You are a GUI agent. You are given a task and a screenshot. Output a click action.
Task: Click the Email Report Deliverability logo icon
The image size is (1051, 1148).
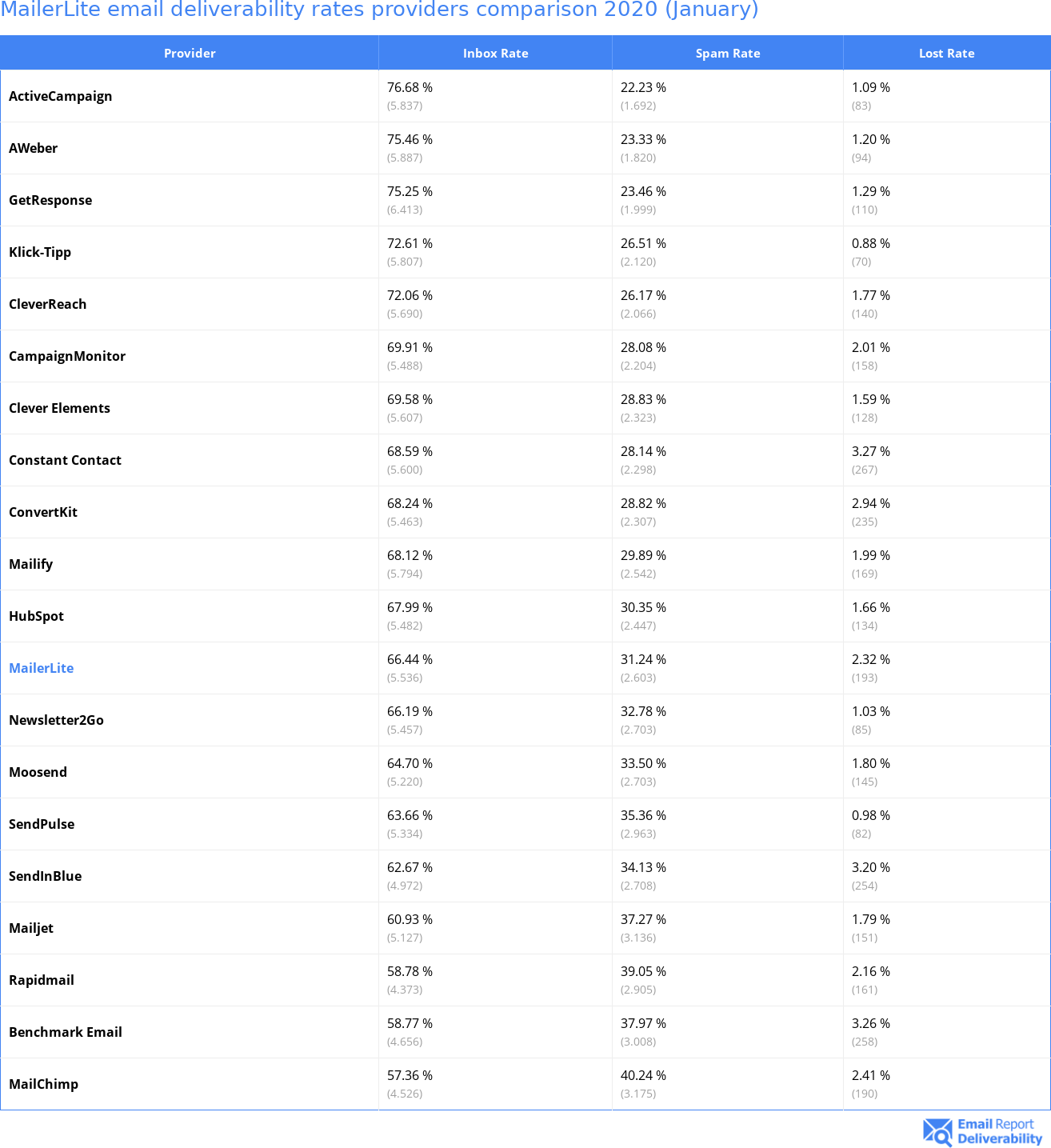point(937,1132)
